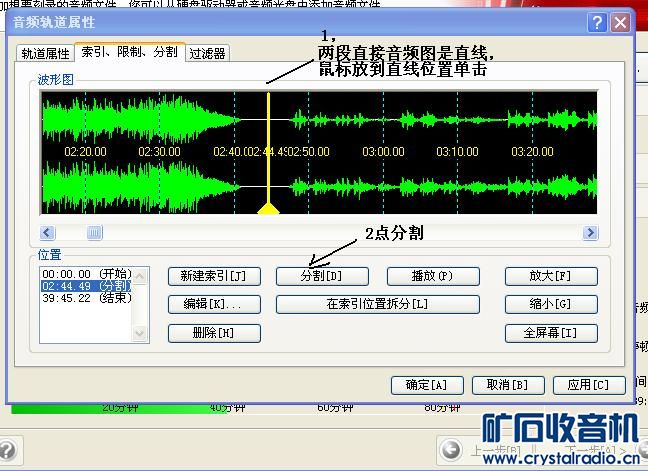Open full screen with 全屏幕[I]

[x=551, y=333]
